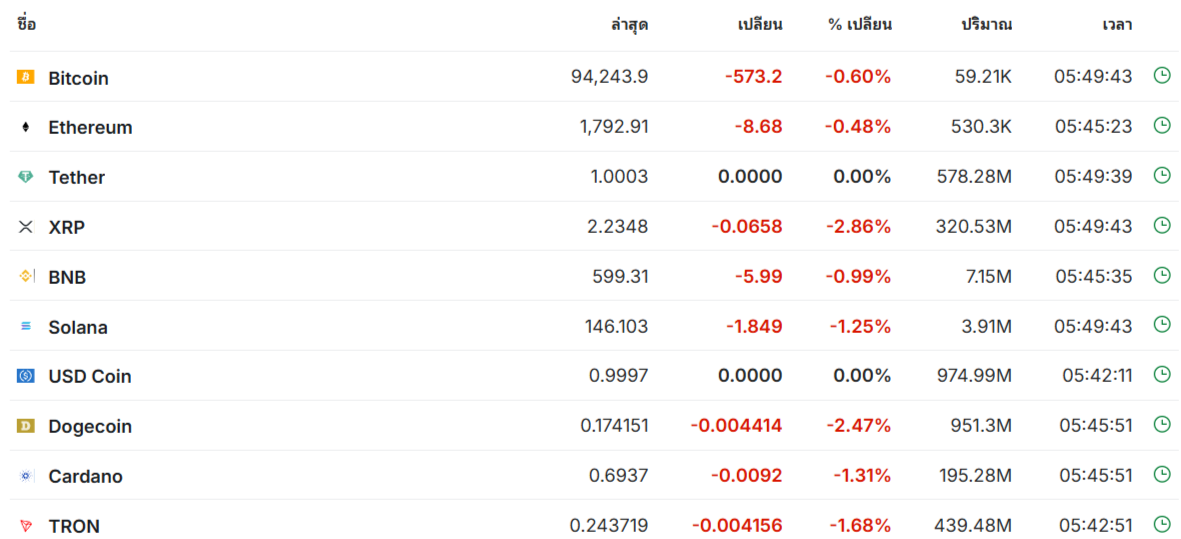The height and width of the screenshot is (539, 1181).
Task: Click the XRP logo icon
Action: click(x=26, y=227)
